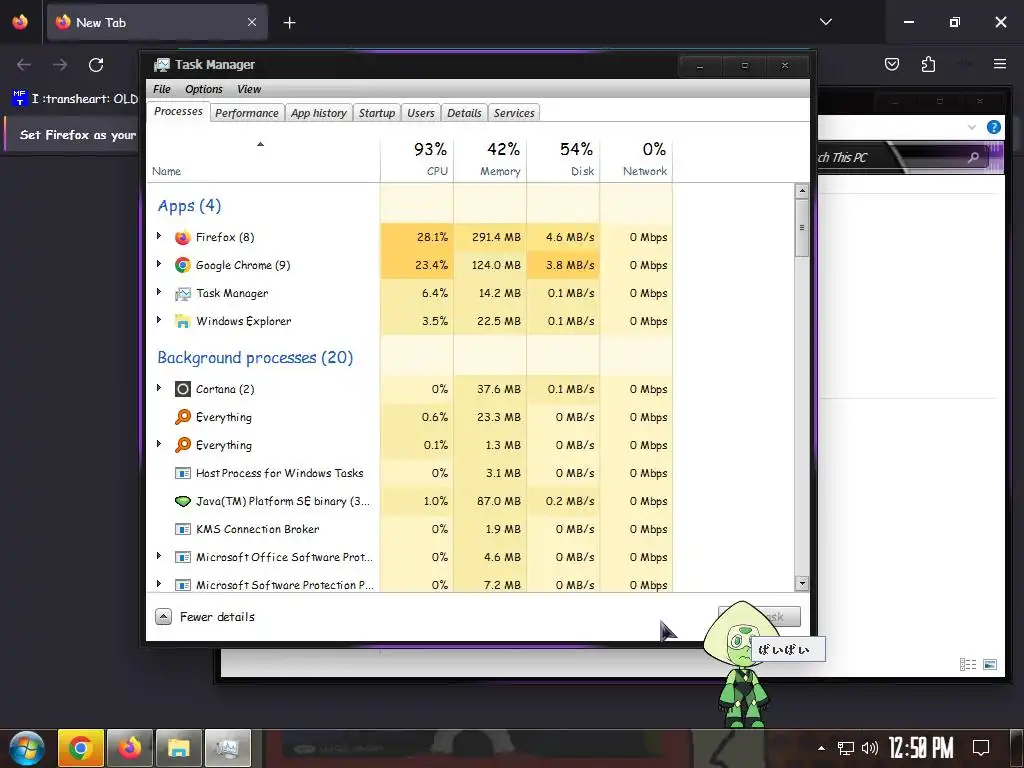Click the volume speaker tray icon
This screenshot has width=1024, height=768.
point(870,748)
